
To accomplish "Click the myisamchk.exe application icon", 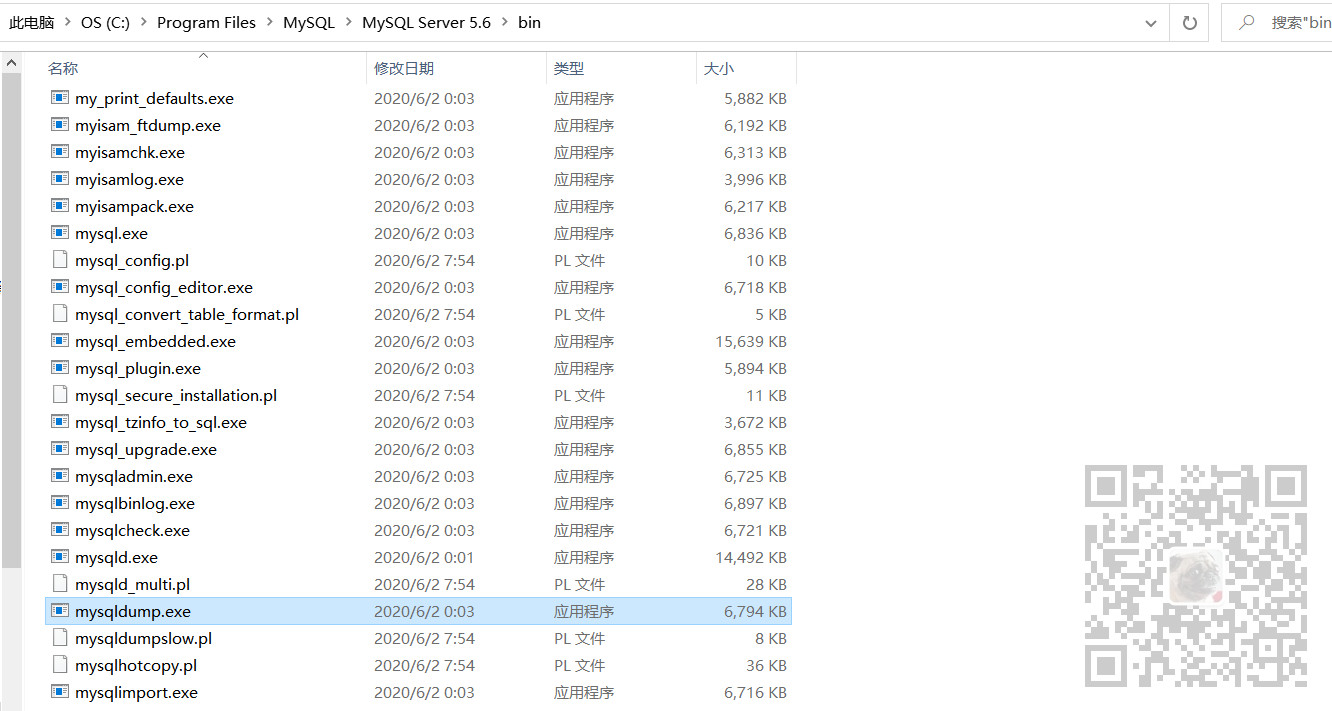I will click(x=60, y=152).
